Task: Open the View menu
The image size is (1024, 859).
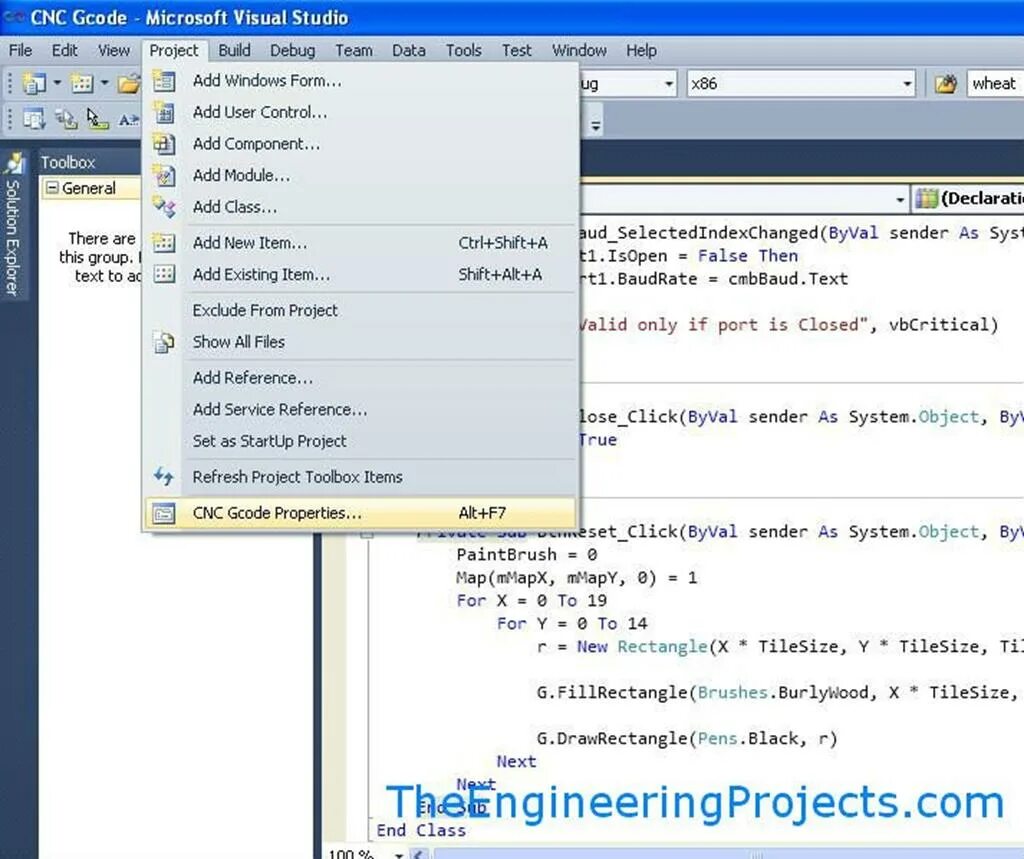Action: click(x=114, y=50)
